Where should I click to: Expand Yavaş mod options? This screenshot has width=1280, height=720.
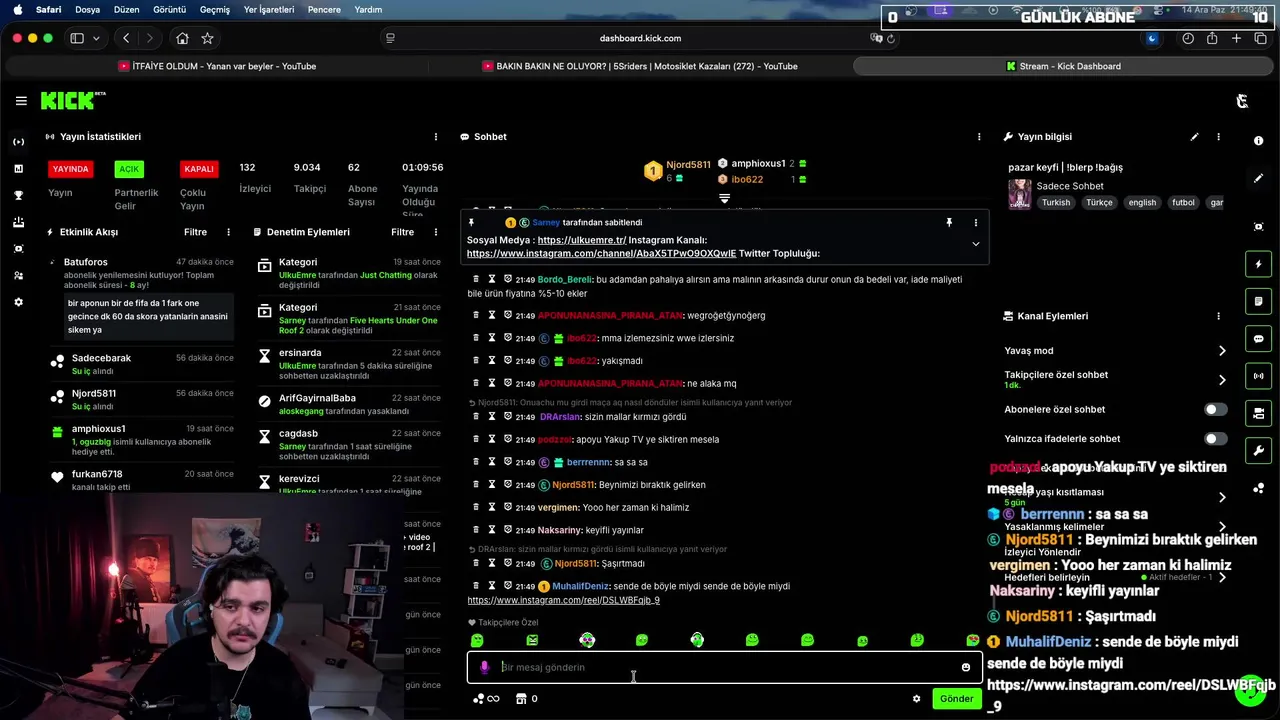[1221, 351]
